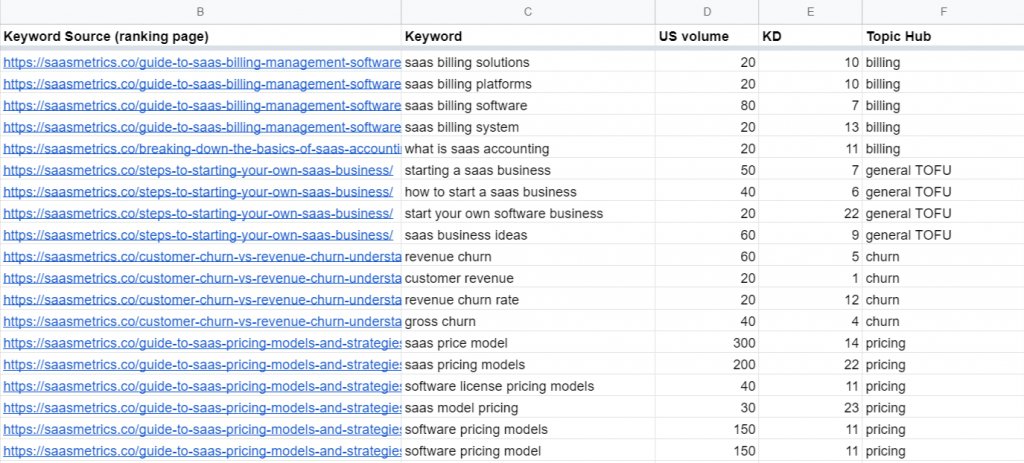
Task: Open the source link in 'gross churn' row
Action: point(201,321)
